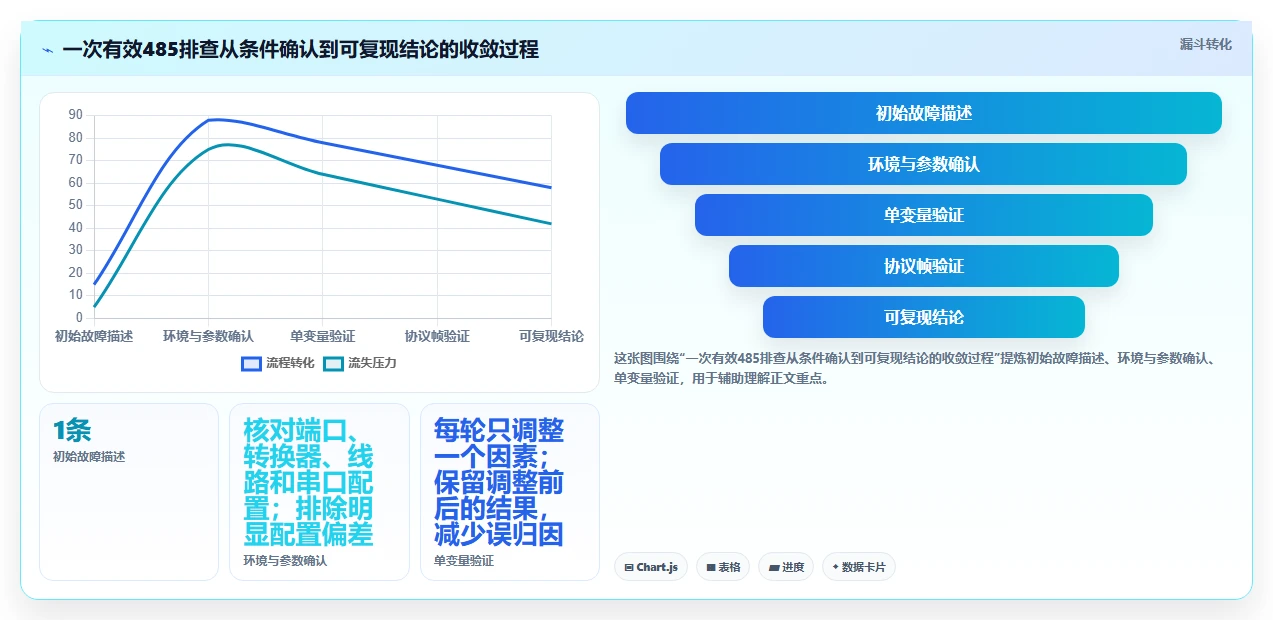Image resolution: width=1273 pixels, height=620 pixels.
Task: Click the icon in the Chart.js chip
Action: (x=629, y=567)
